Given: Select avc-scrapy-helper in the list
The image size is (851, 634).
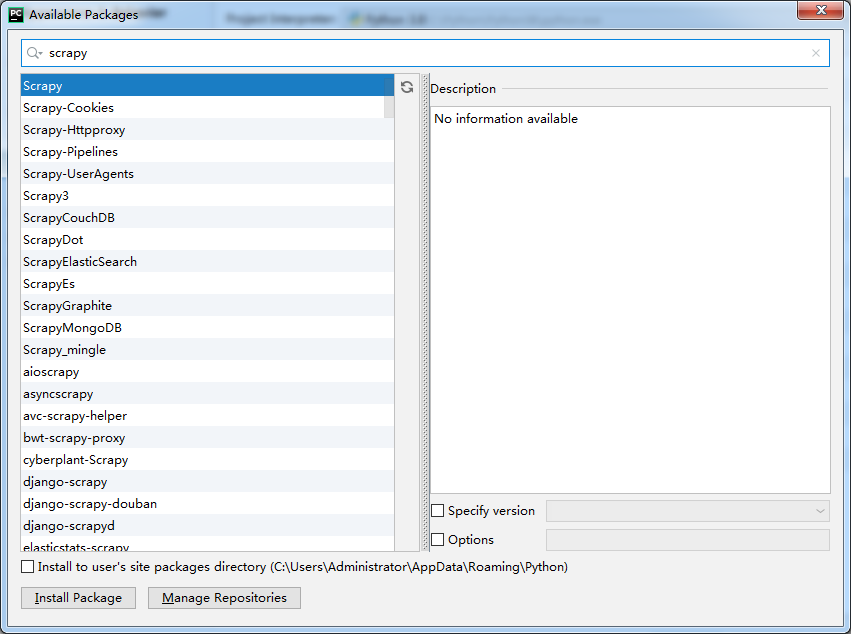Looking at the screenshot, I should 207,416.
